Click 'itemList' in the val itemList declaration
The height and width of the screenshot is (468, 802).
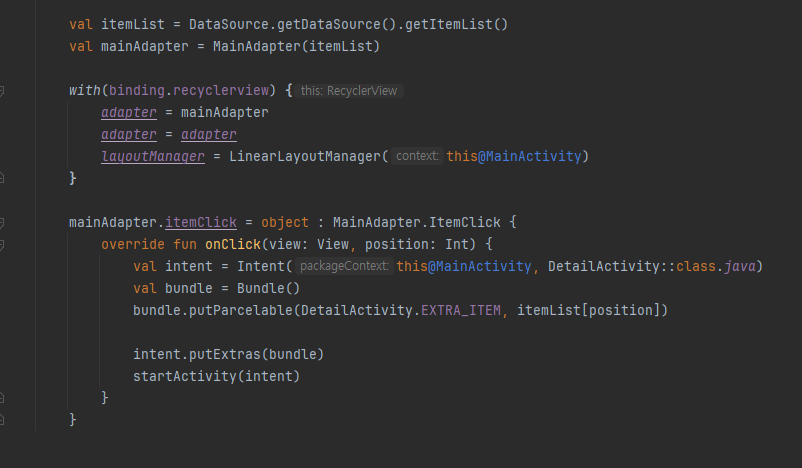[x=133, y=25]
